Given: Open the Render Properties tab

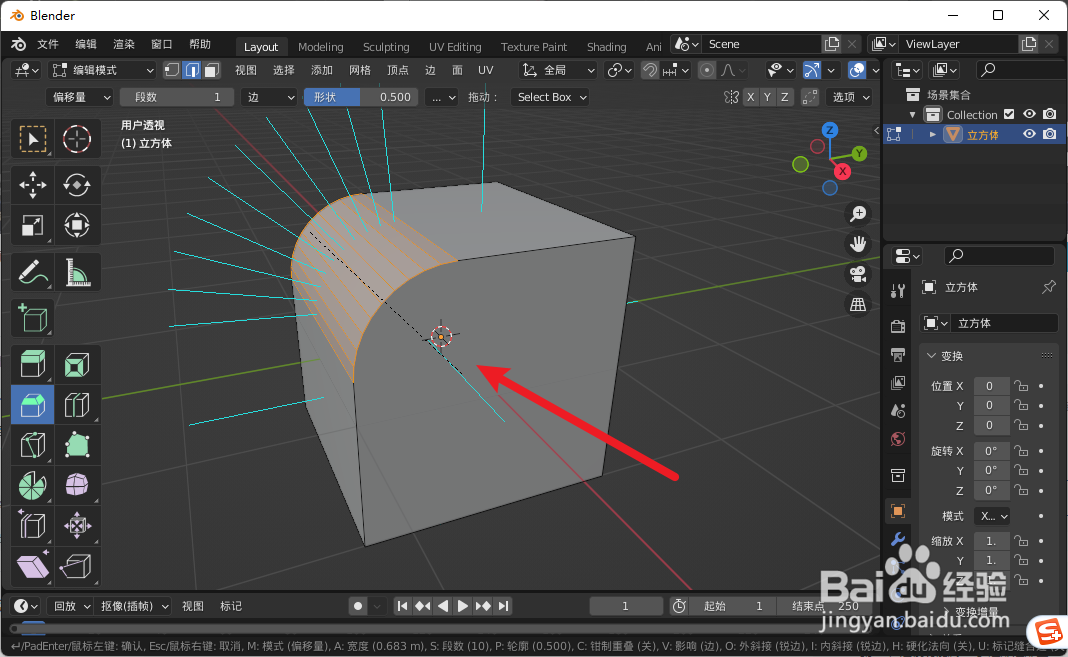Looking at the screenshot, I should [x=897, y=325].
